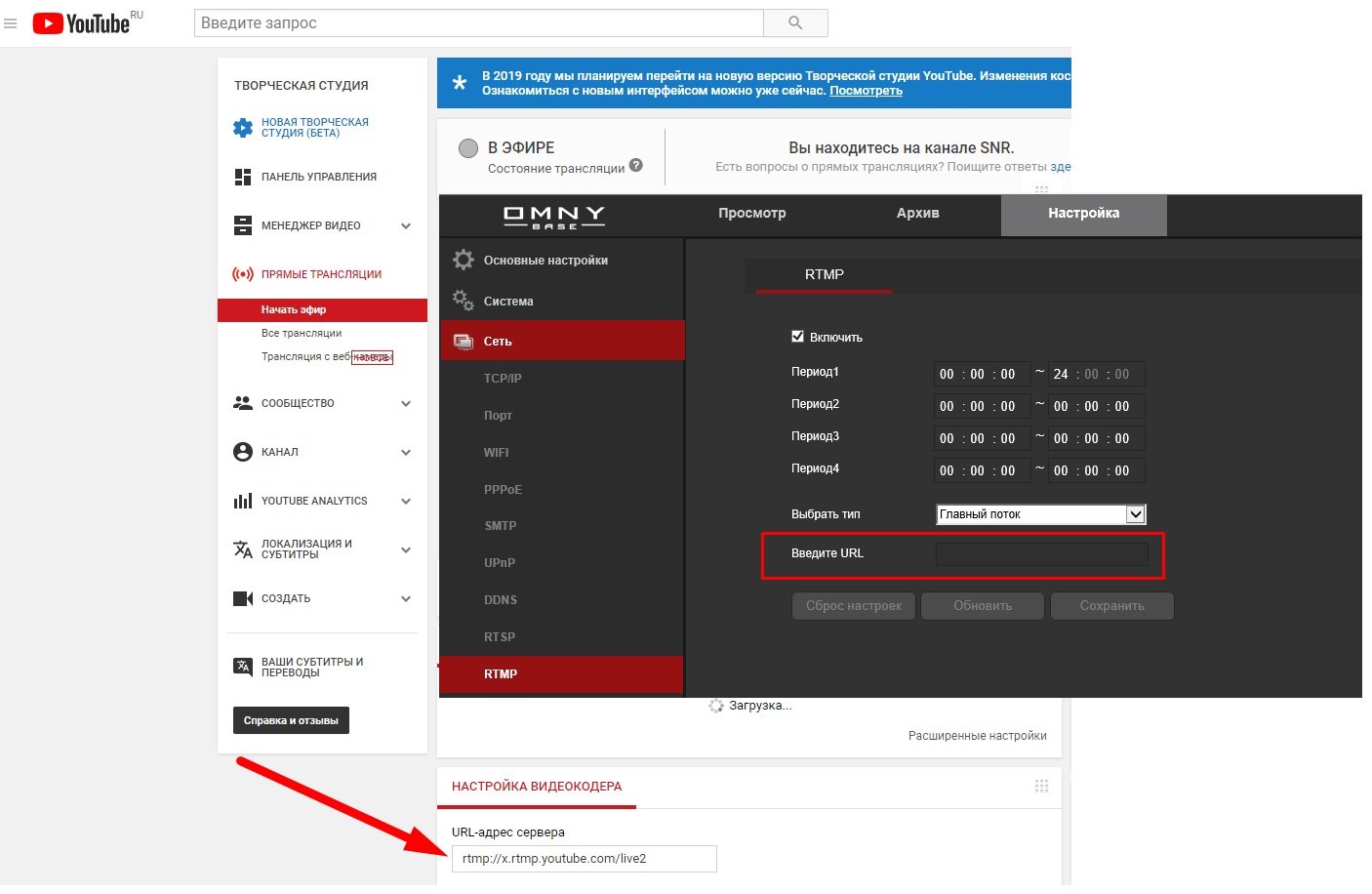This screenshot has width=1372, height=894.
Task: Click the OMNY BASE logo
Action: tap(554, 217)
